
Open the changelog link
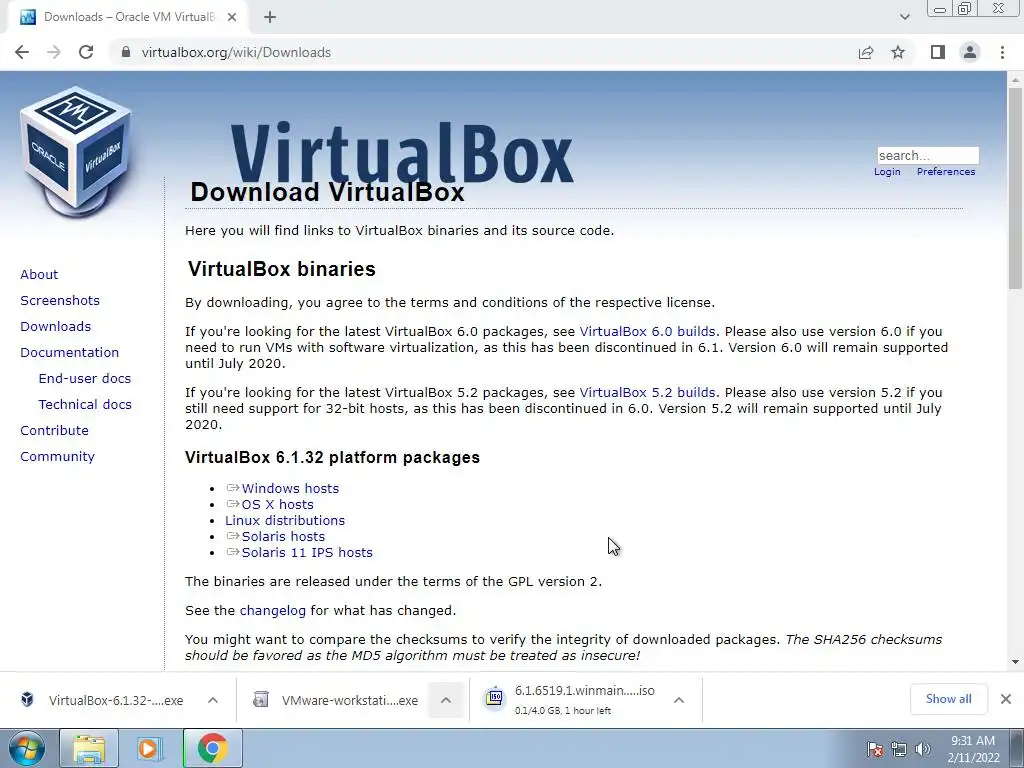tap(272, 611)
